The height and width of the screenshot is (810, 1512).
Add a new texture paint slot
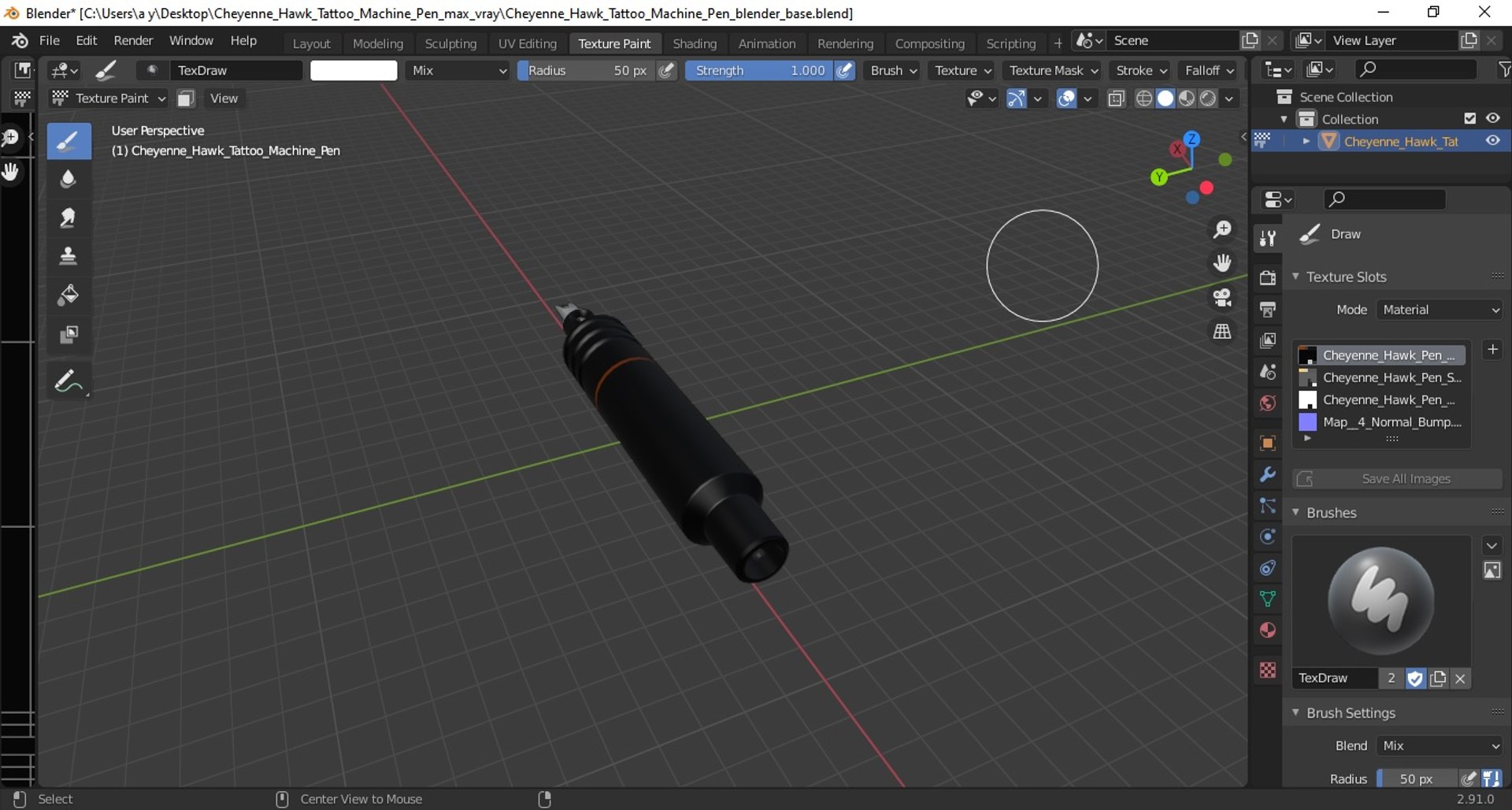1492,349
